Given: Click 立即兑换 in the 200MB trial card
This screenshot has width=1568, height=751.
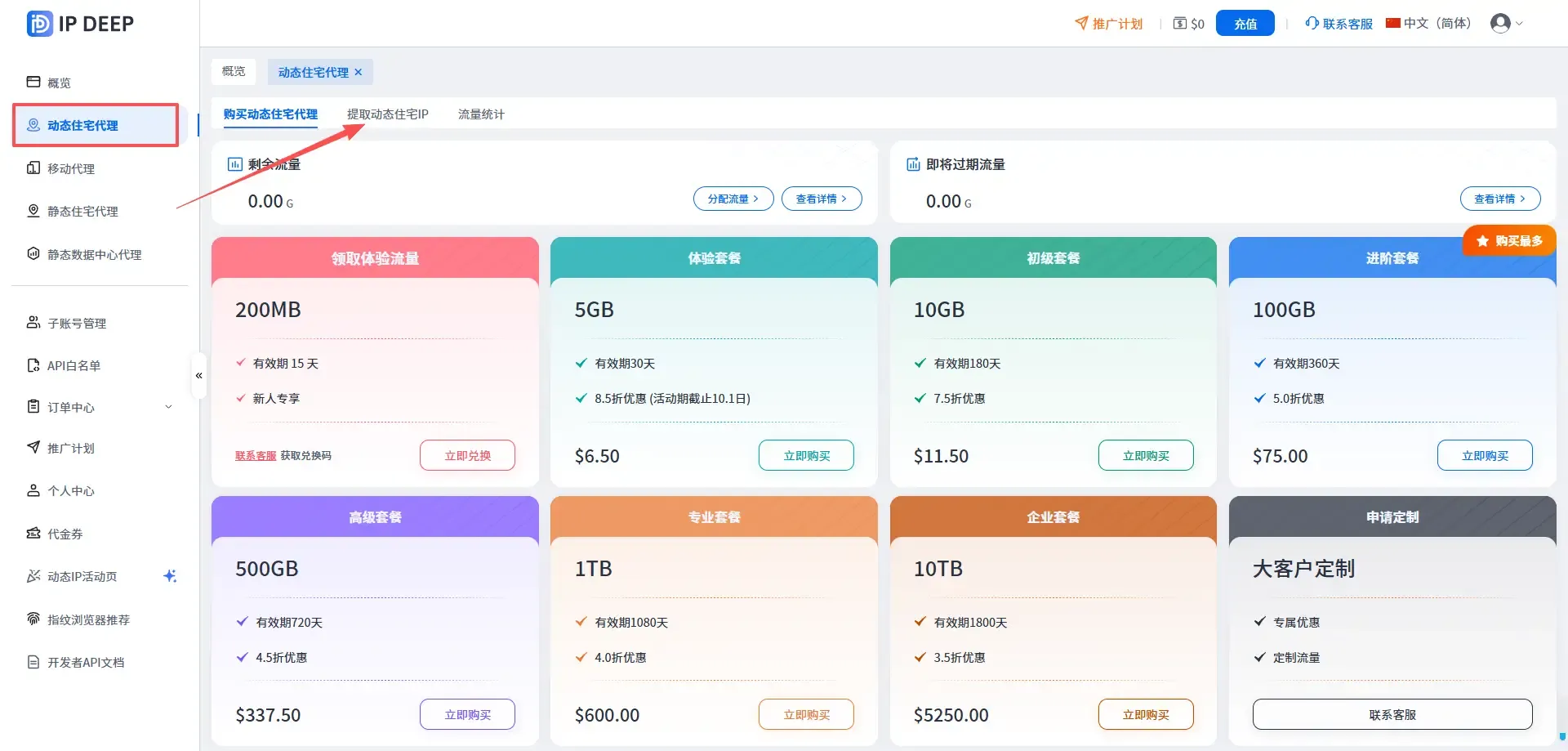Looking at the screenshot, I should point(467,455).
